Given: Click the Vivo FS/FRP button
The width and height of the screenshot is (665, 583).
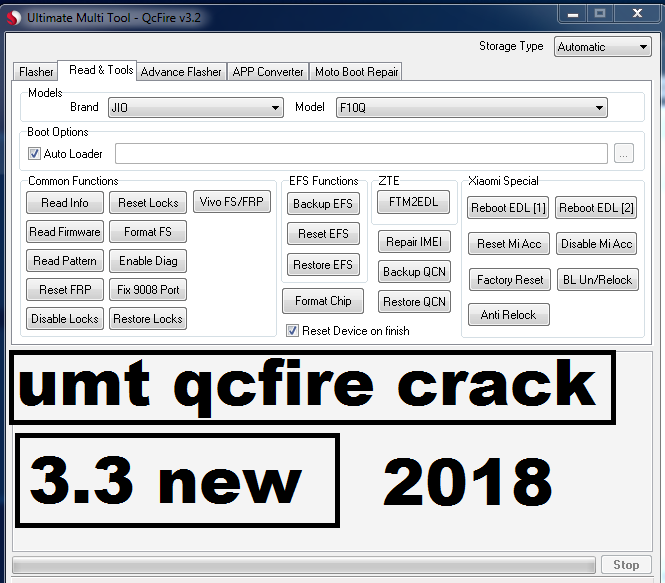Looking at the screenshot, I should click(232, 202).
